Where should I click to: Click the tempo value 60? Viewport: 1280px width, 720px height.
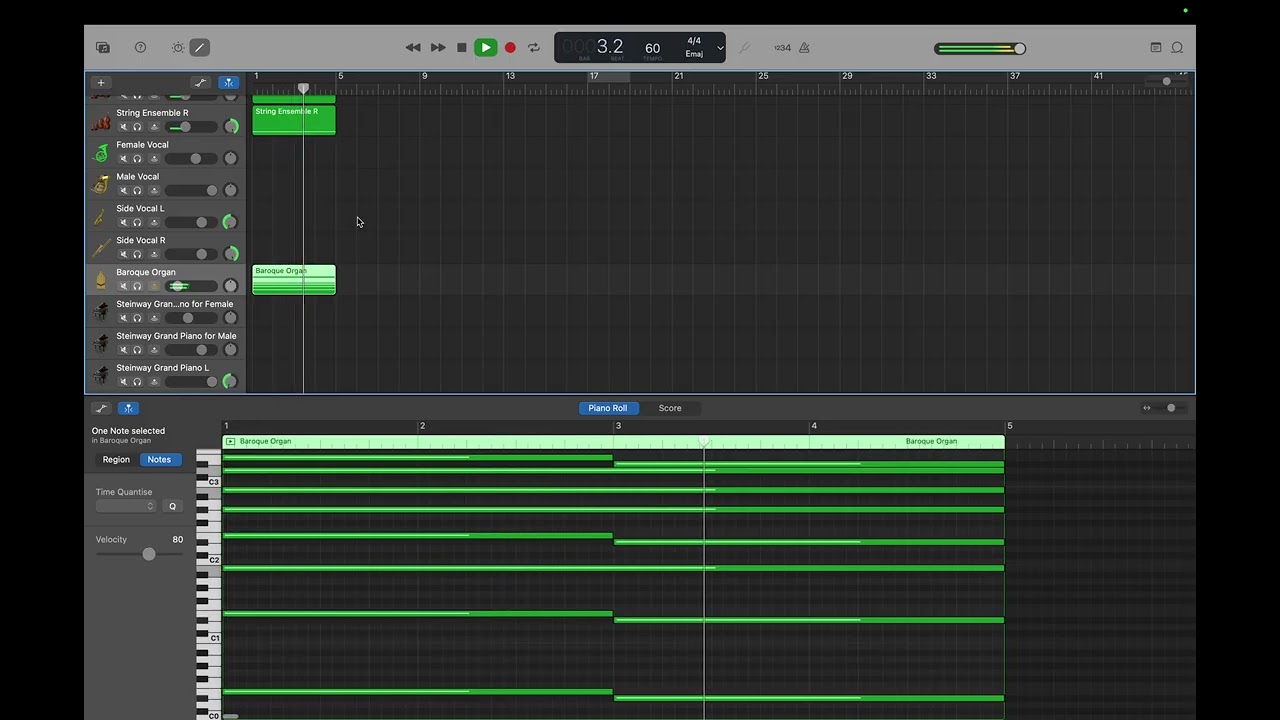coord(652,48)
